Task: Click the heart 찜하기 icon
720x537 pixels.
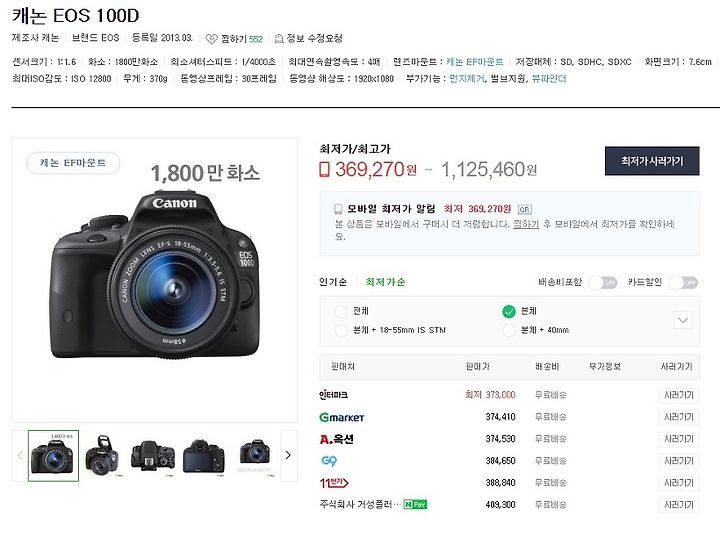Action: [x=211, y=39]
